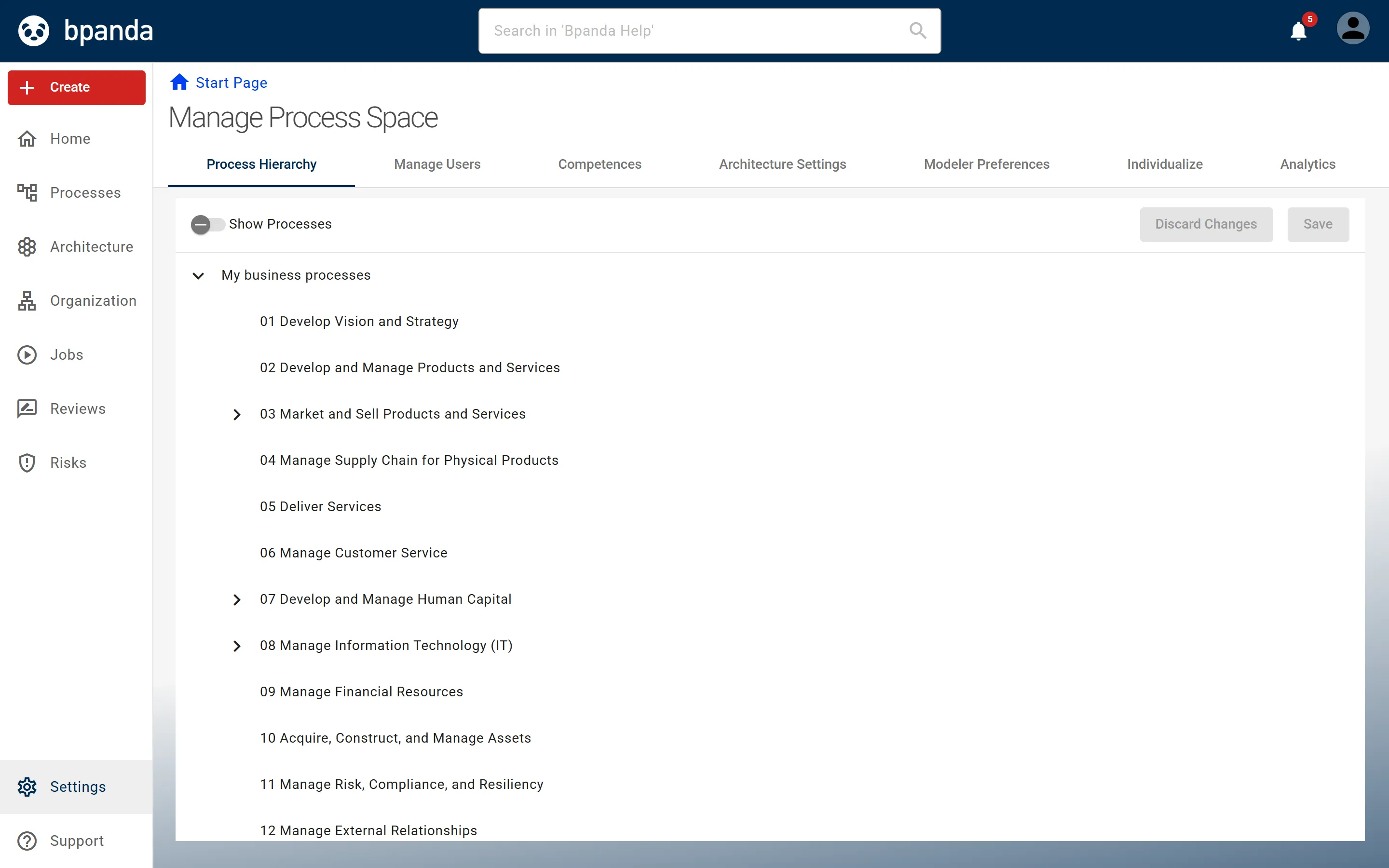The height and width of the screenshot is (868, 1389).
Task: Expand 03 Market and Sell Products and Services
Action: coord(236,415)
